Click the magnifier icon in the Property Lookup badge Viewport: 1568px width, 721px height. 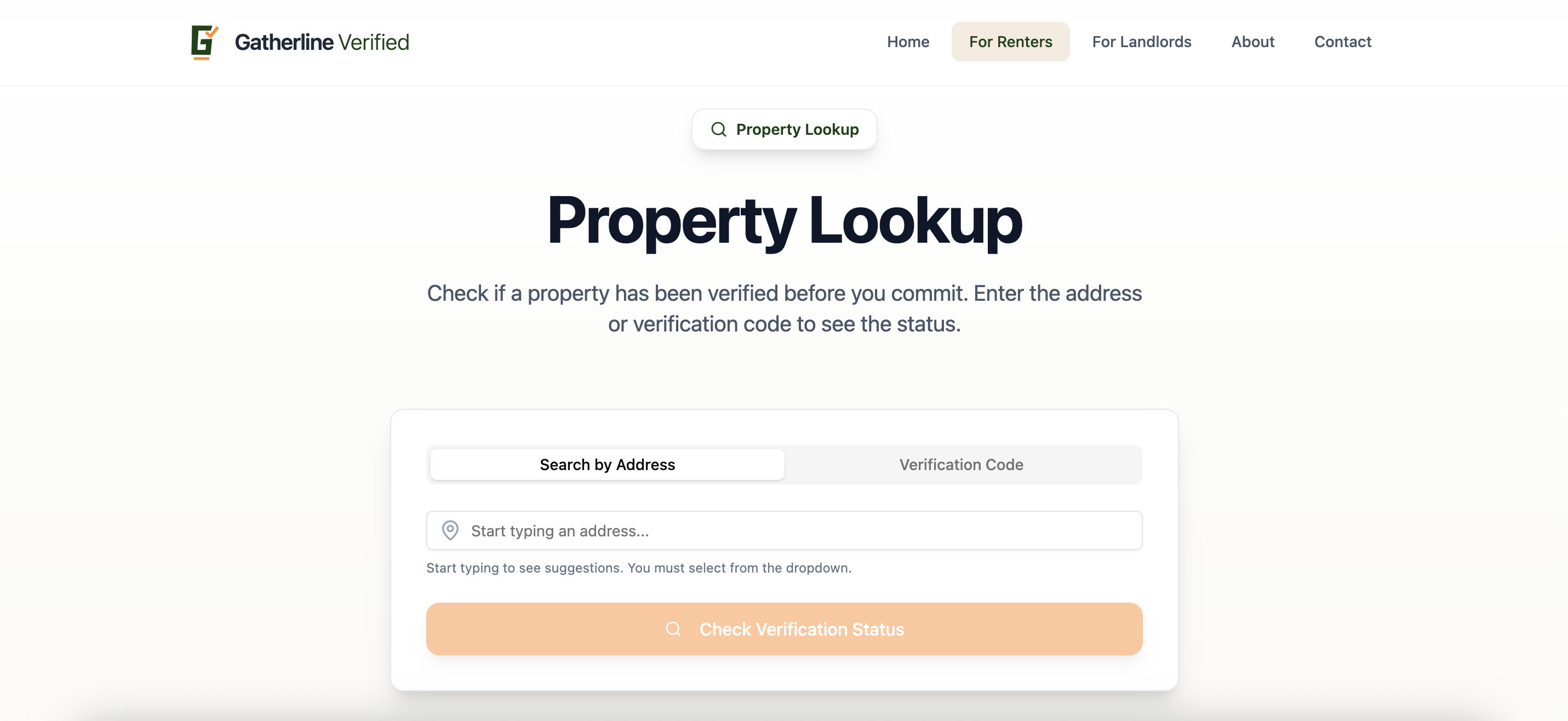click(x=719, y=129)
